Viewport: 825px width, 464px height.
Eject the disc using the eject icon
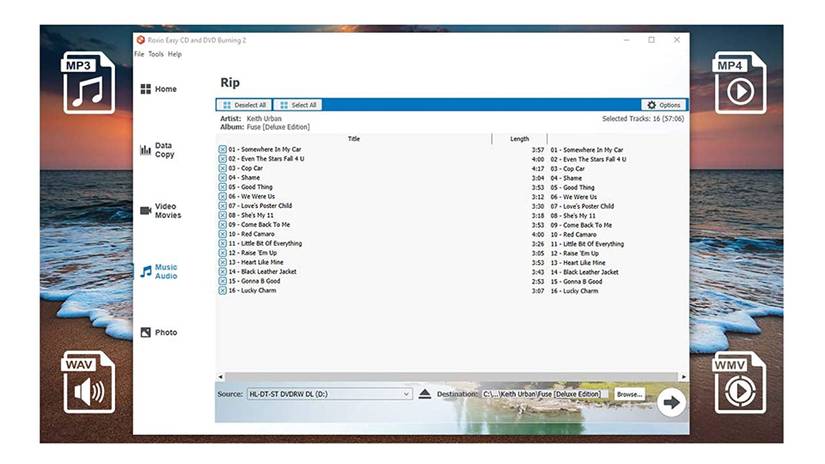pyautogui.click(x=425, y=394)
